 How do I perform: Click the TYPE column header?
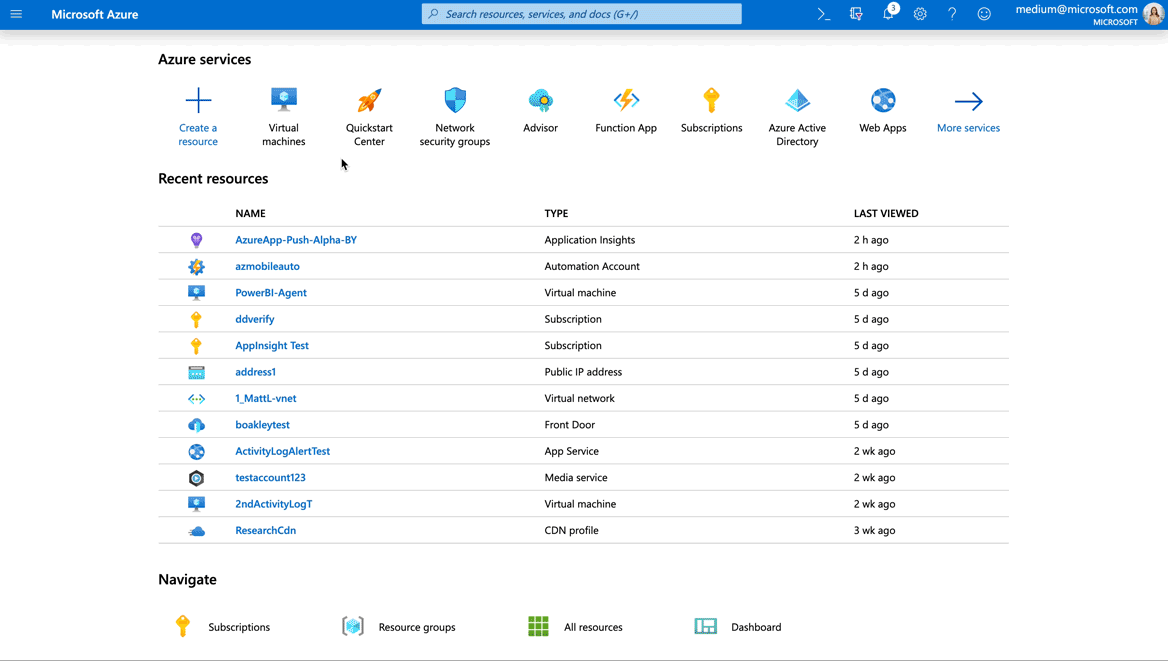coord(556,213)
